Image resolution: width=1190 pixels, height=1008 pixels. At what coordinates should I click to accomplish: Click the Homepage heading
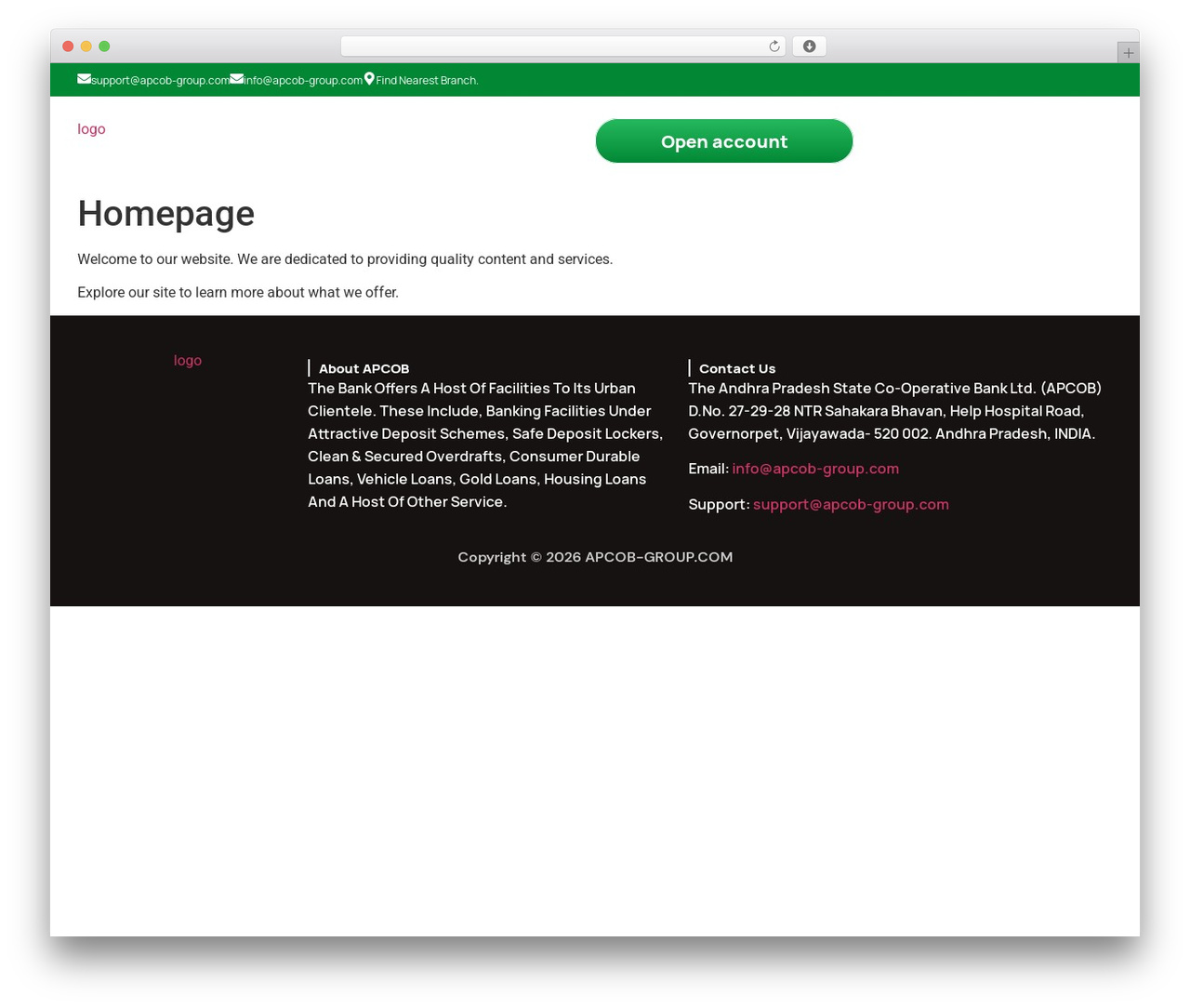point(166,214)
